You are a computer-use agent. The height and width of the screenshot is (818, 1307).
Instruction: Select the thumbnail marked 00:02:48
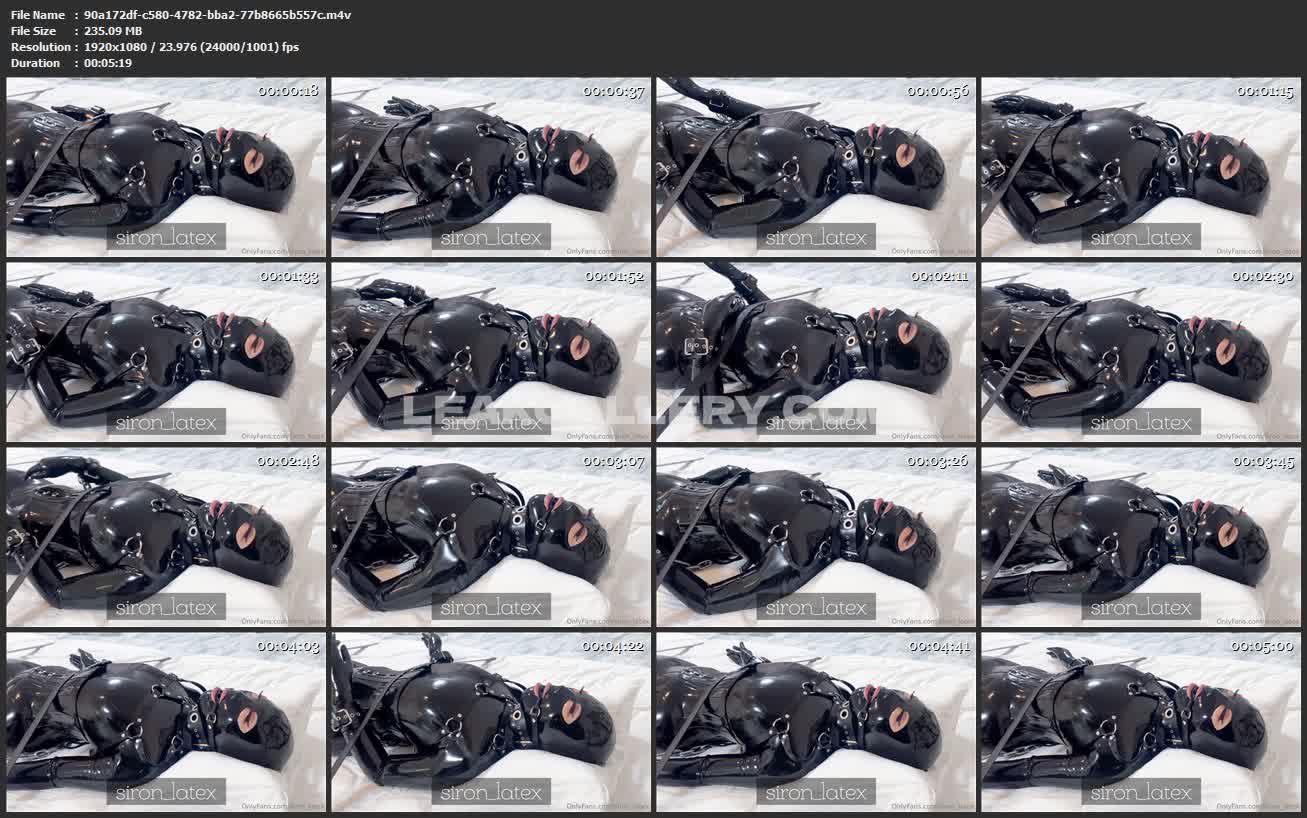[x=166, y=537]
